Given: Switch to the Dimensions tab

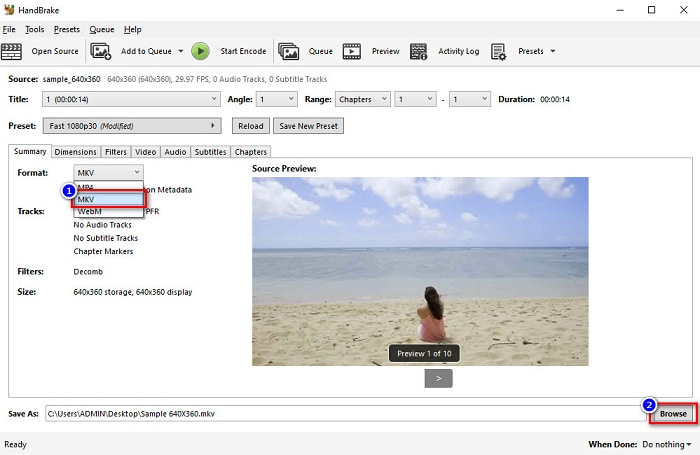Looking at the screenshot, I should (75, 152).
